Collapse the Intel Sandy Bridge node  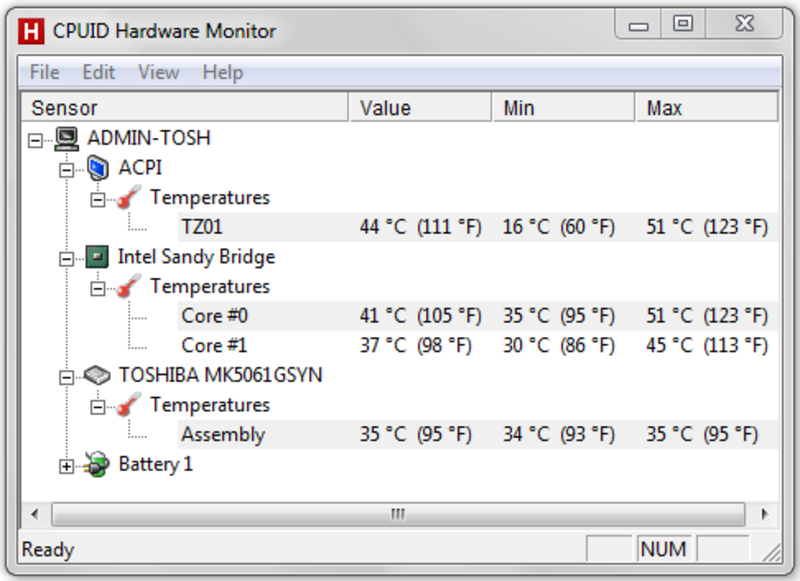coord(66,259)
